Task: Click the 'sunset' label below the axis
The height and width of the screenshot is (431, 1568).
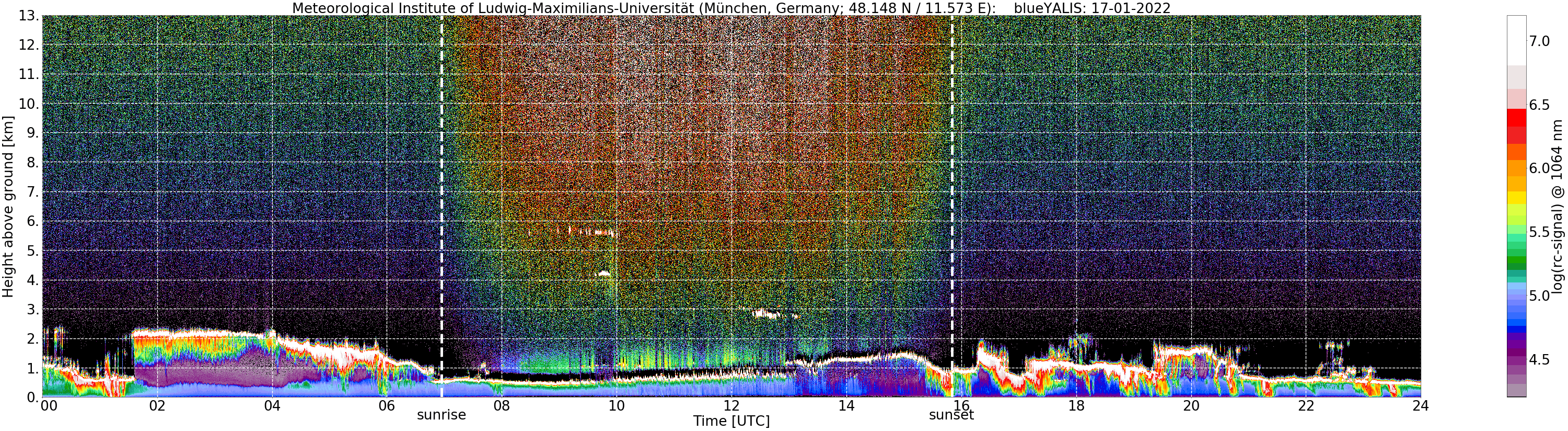Action: 951,415
